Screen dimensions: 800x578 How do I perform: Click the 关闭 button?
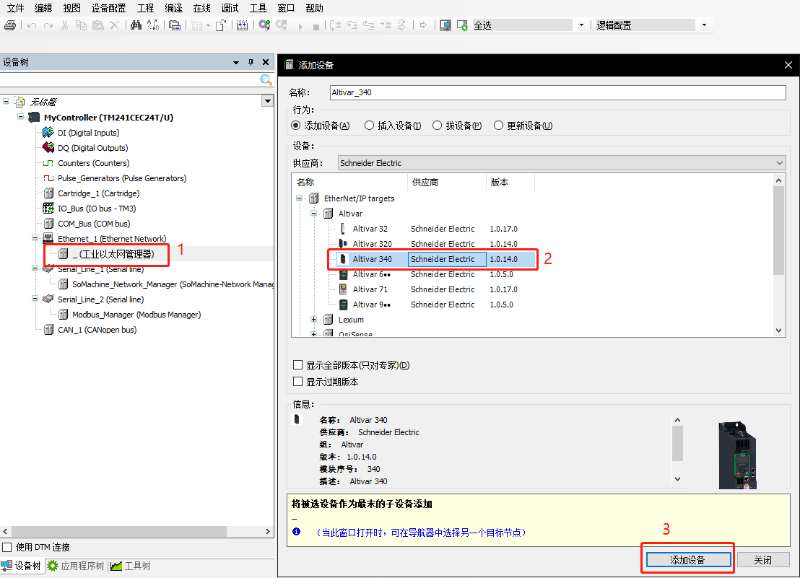click(763, 560)
